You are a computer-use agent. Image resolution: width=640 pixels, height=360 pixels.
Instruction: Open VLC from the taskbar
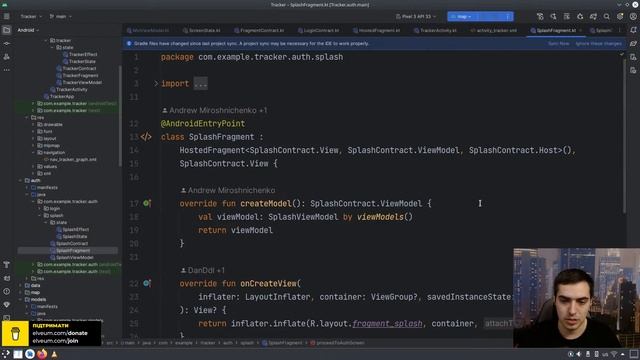click(x=54, y=354)
